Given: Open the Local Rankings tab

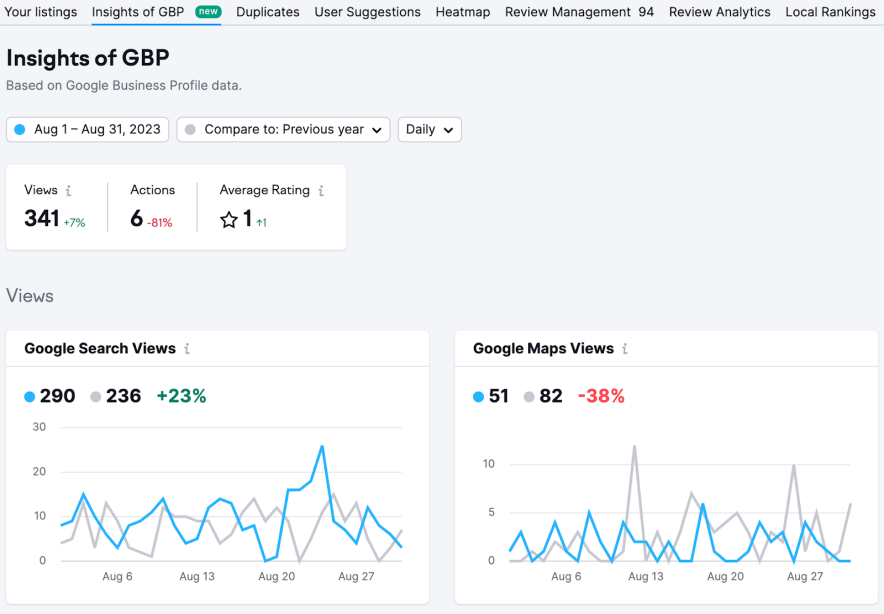Looking at the screenshot, I should pyautogui.click(x=830, y=12).
